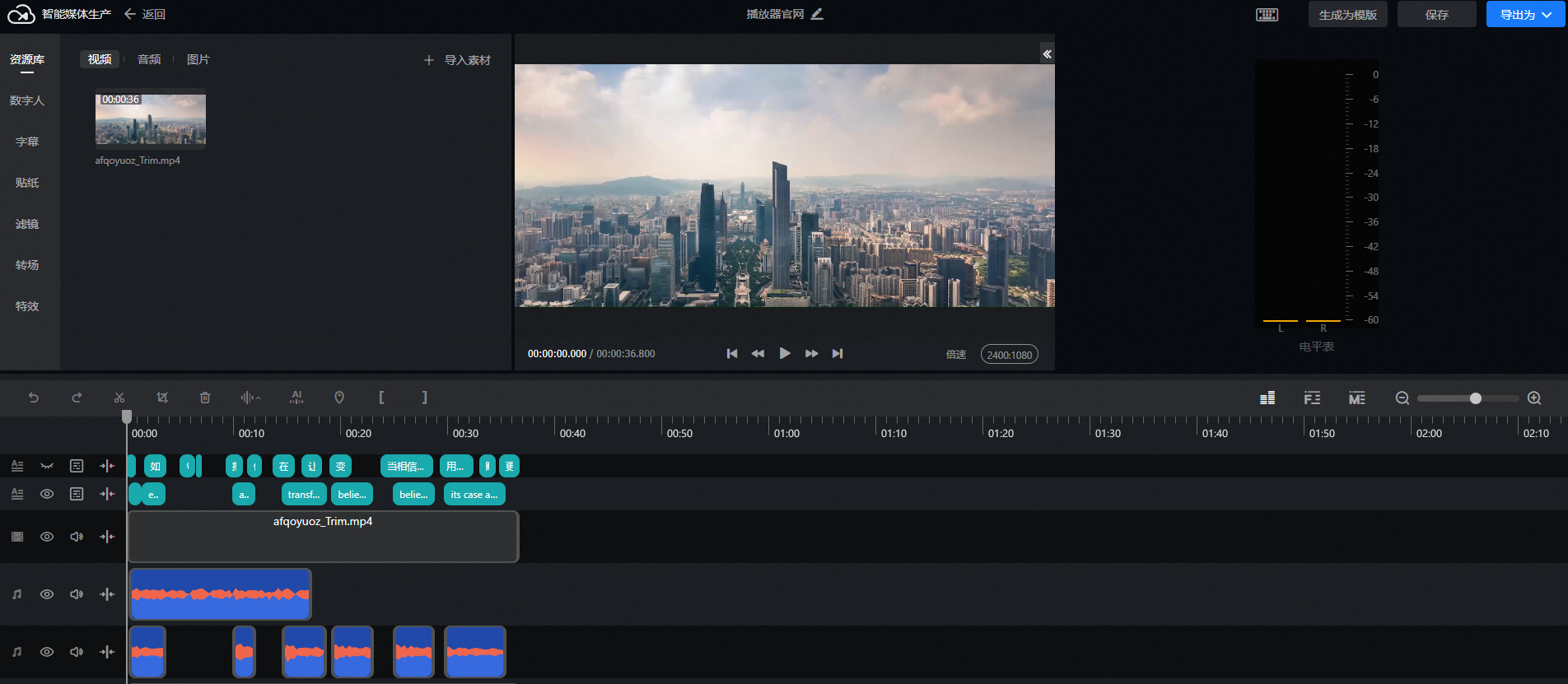This screenshot has width=1568, height=684.
Task: Select the afqoyuoz_Trim.mp4 media thumbnail
Action: pos(151,119)
